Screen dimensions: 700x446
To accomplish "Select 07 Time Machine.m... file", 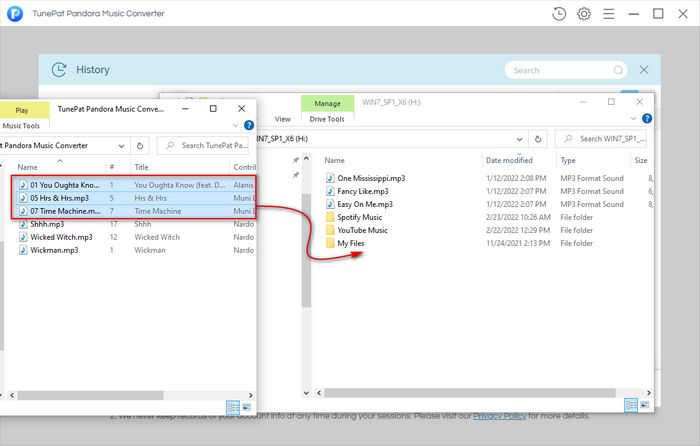I will coord(65,211).
